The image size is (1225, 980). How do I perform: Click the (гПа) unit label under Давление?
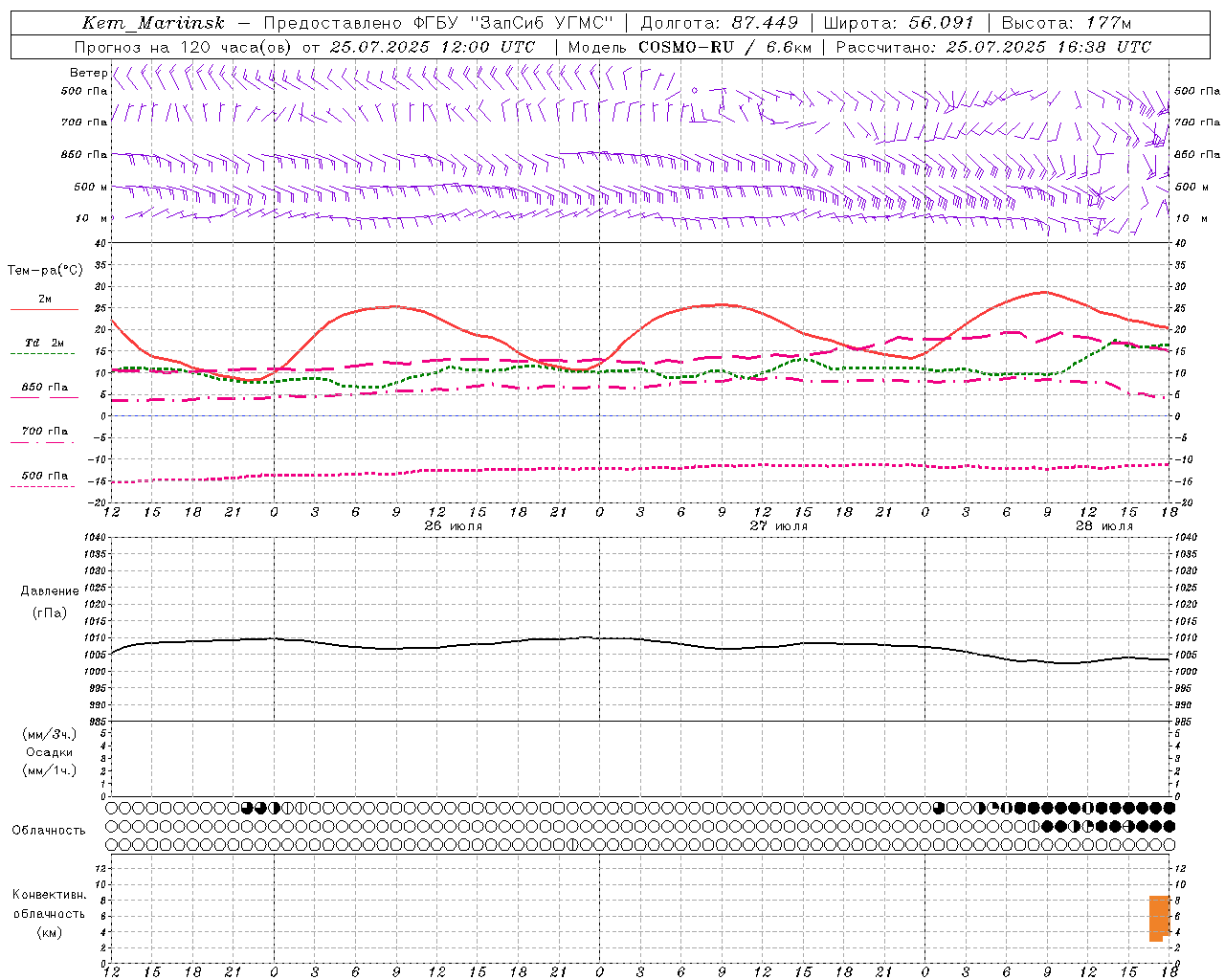click(49, 613)
